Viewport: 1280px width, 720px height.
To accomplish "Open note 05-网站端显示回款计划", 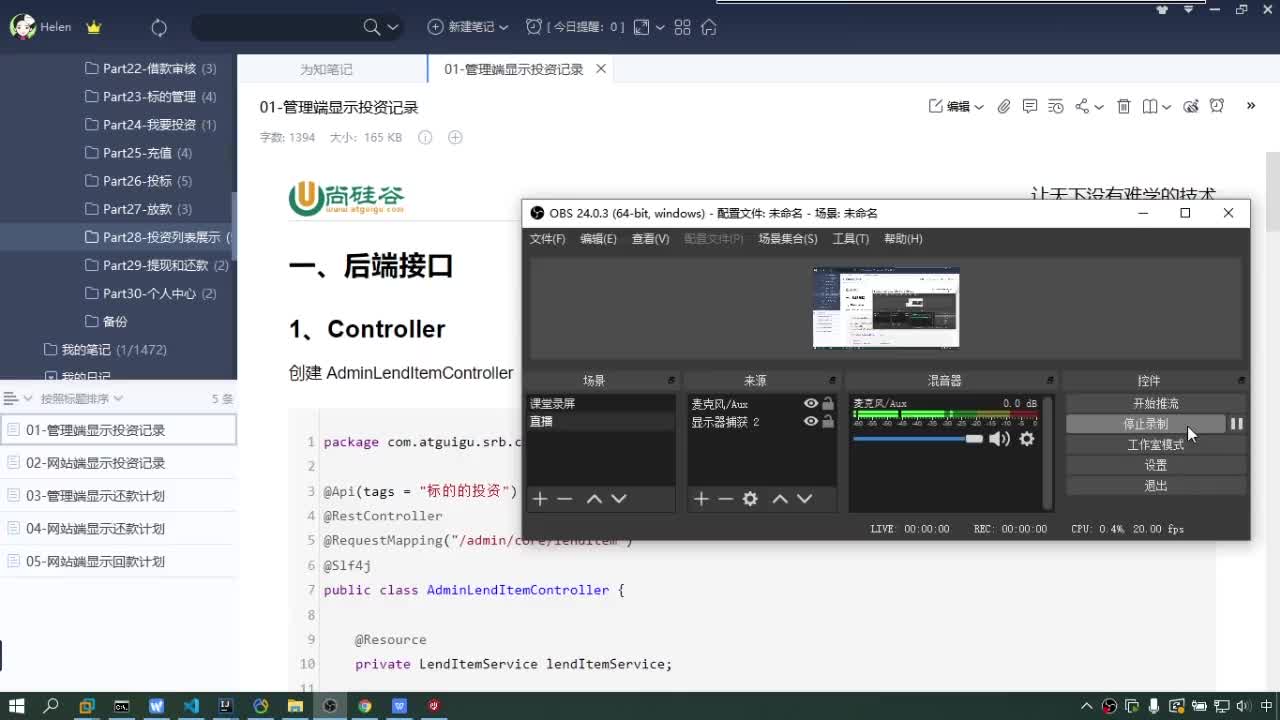I will [118, 561].
